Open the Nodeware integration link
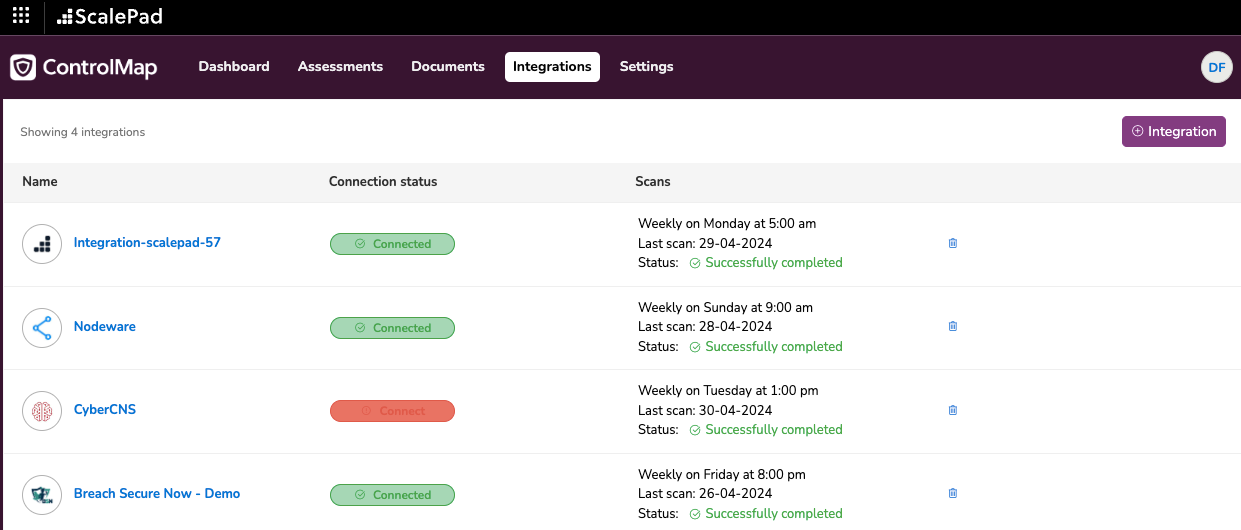Viewport: 1241px width, 530px height. pyautogui.click(x=105, y=327)
